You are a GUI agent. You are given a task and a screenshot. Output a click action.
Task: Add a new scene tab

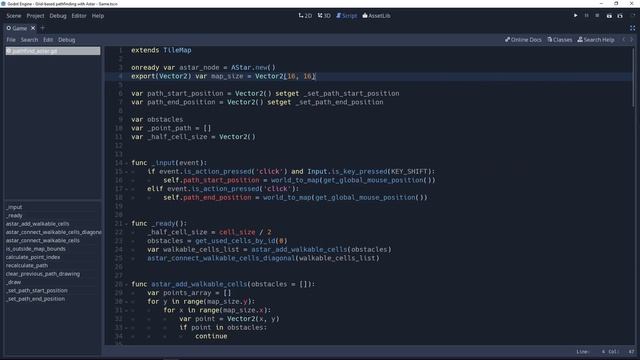tap(42, 28)
